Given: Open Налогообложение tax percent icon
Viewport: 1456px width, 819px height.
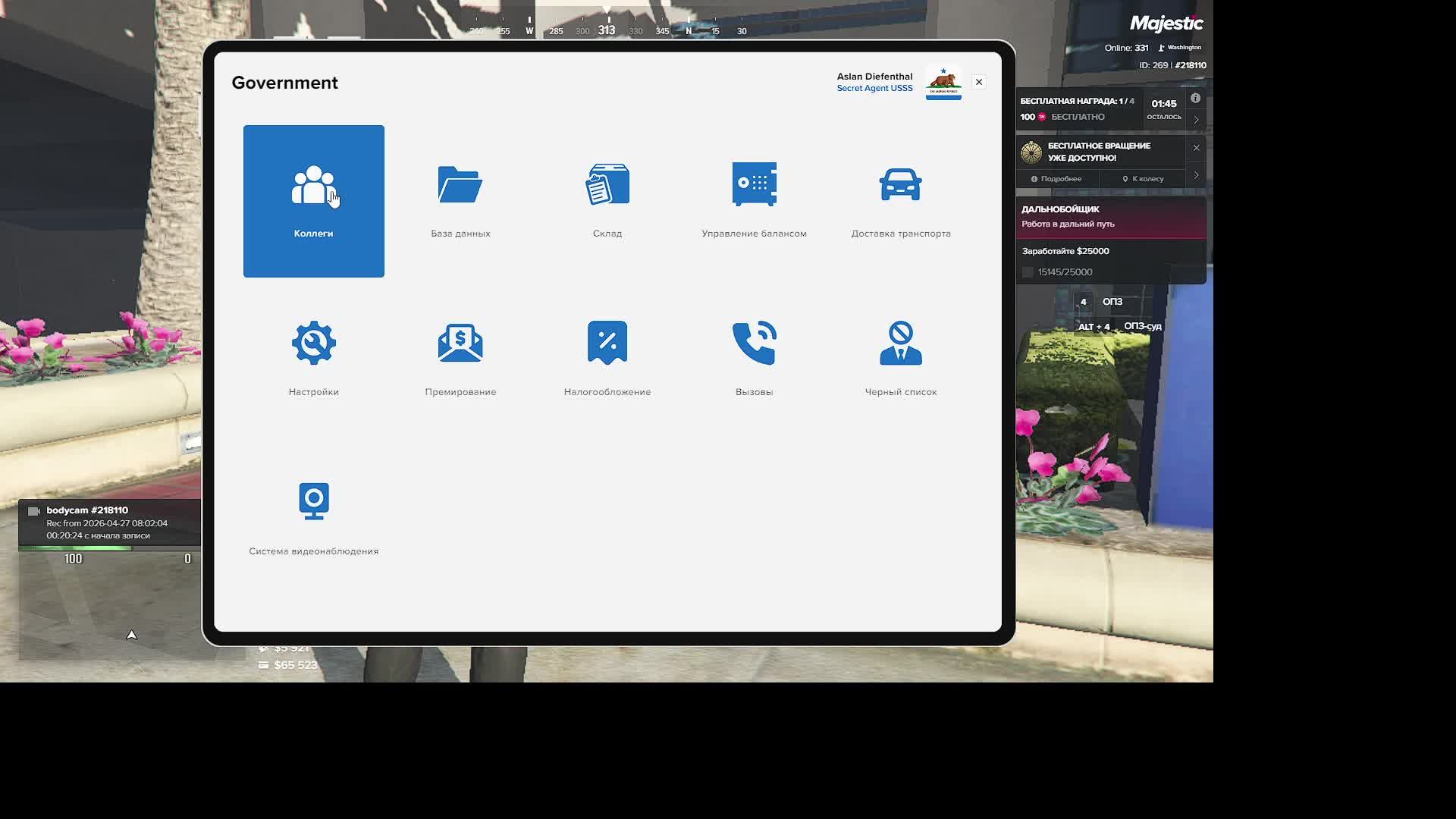Looking at the screenshot, I should (x=607, y=343).
